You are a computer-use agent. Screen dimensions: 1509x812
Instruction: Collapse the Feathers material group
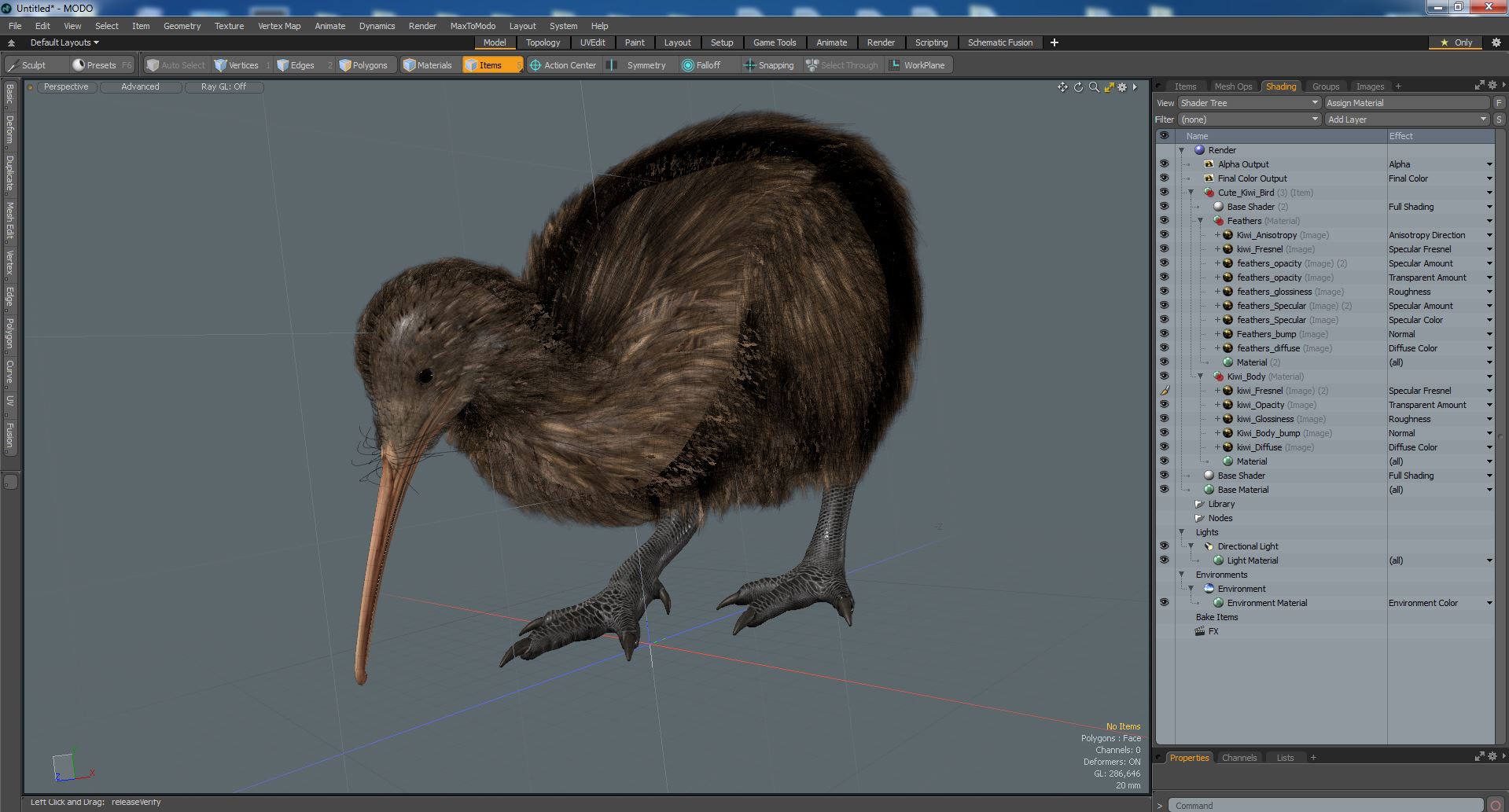[x=1200, y=221]
